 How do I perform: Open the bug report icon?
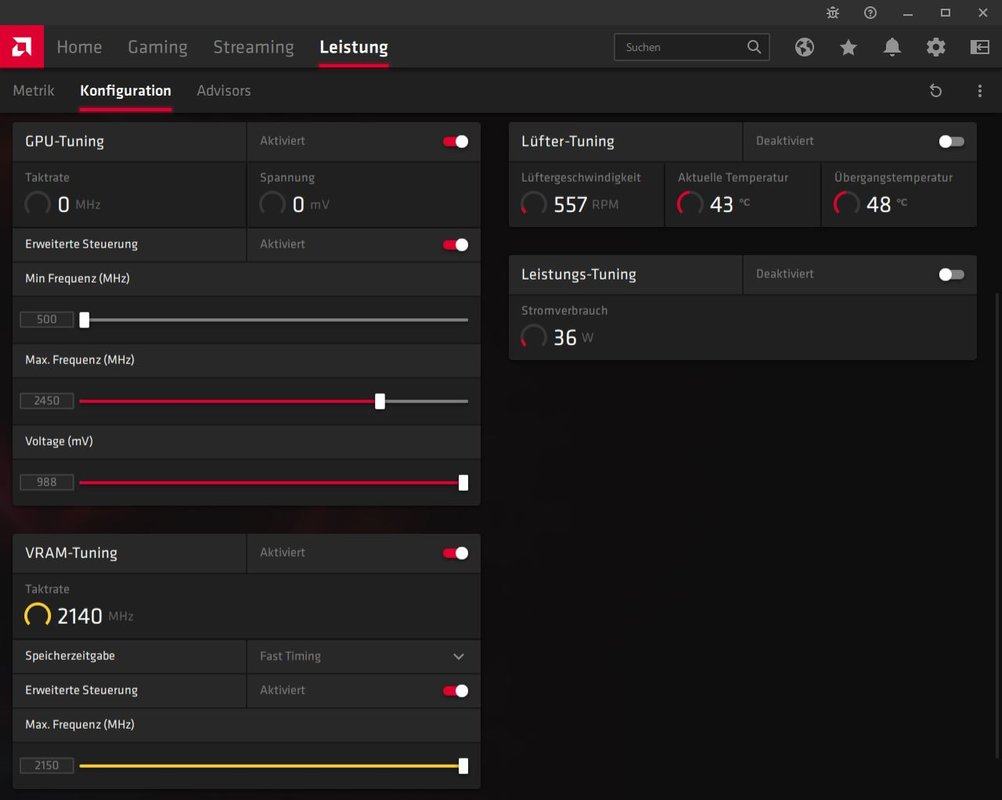pyautogui.click(x=833, y=13)
